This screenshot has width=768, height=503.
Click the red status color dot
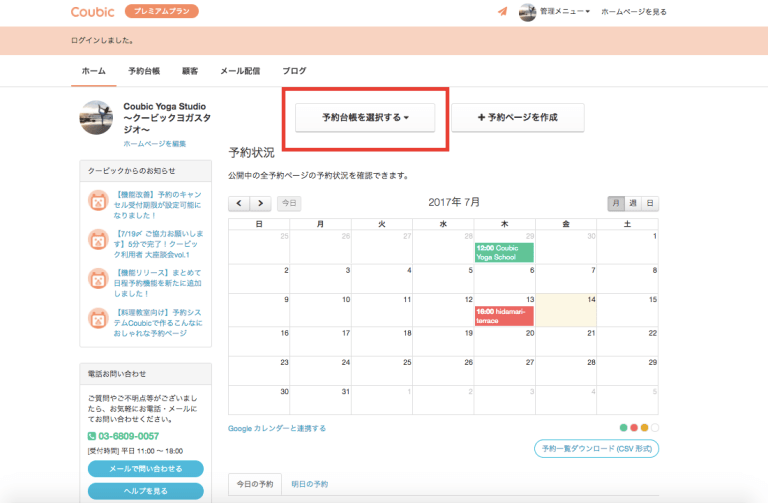pos(634,428)
